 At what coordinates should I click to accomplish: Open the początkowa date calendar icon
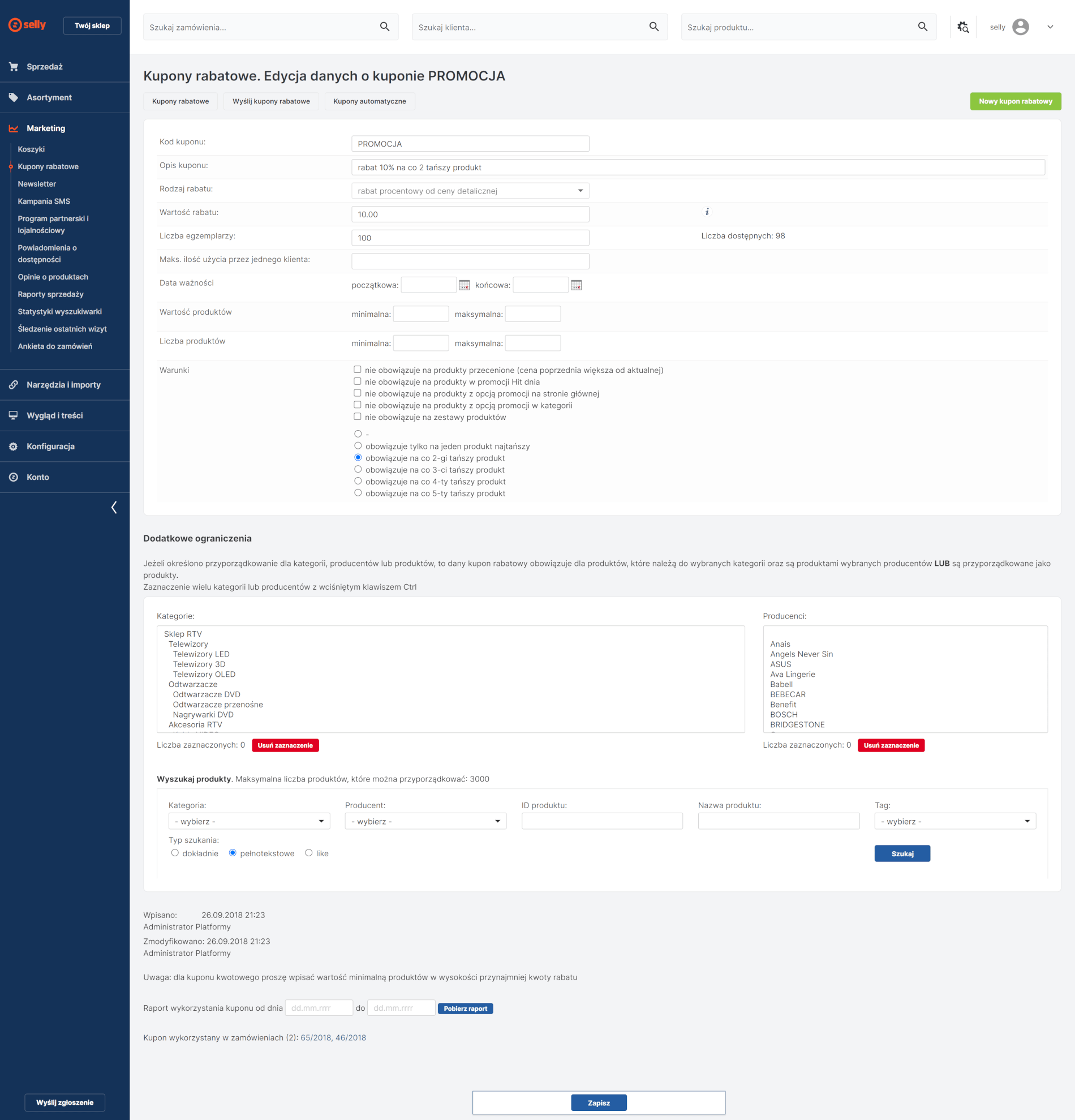[464, 285]
